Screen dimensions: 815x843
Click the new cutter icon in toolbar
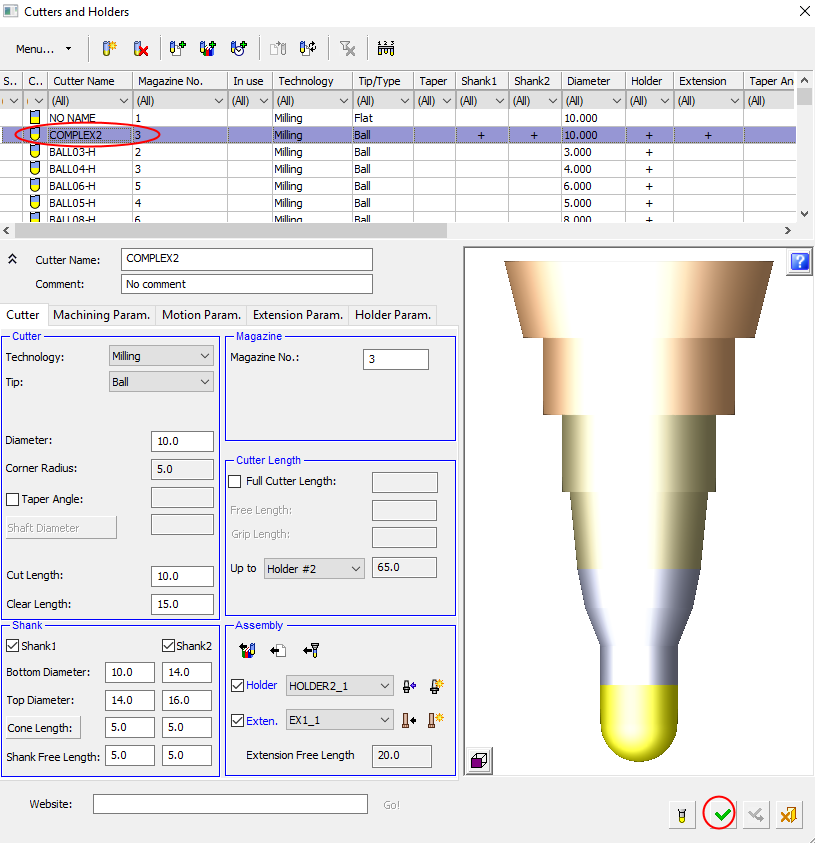109,48
